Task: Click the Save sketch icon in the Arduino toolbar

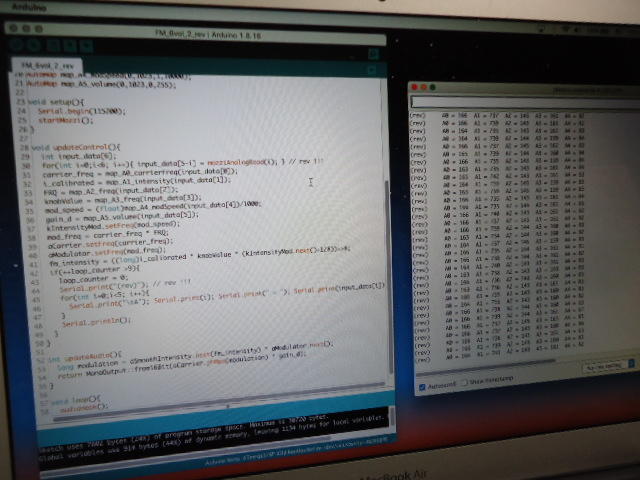Action: [x=86, y=46]
